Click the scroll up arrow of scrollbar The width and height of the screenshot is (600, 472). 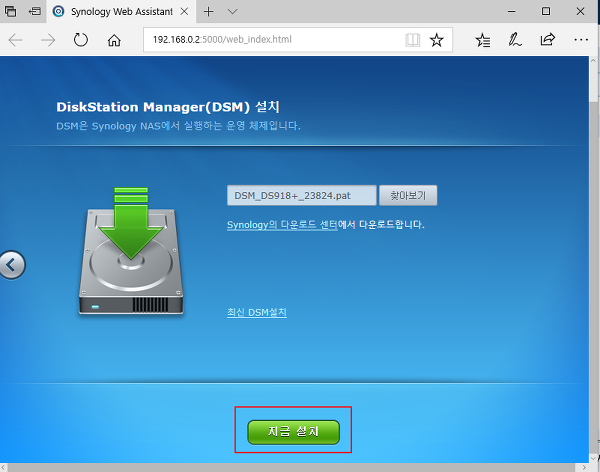coord(594,60)
